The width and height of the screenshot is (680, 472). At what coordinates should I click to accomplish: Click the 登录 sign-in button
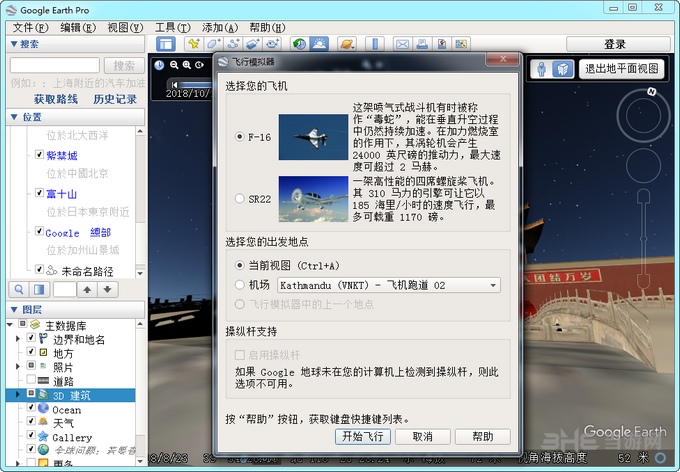[x=618, y=44]
